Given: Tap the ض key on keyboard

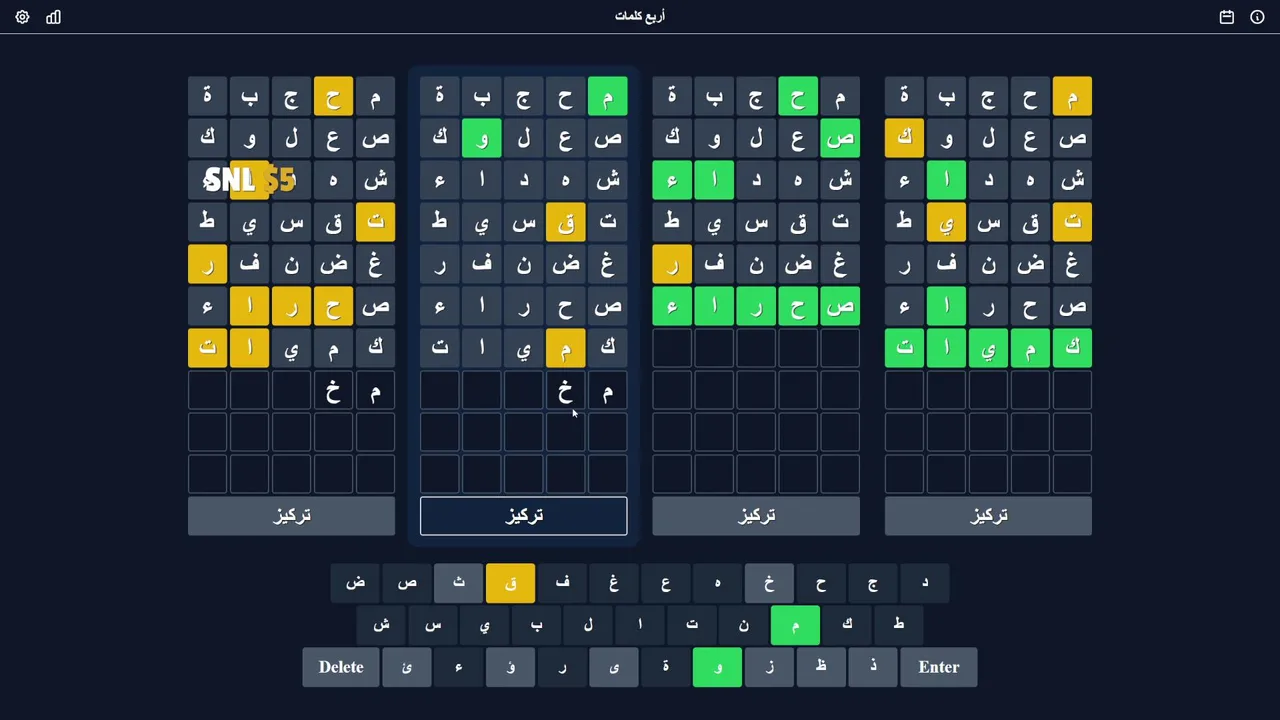Looking at the screenshot, I should point(355,583).
